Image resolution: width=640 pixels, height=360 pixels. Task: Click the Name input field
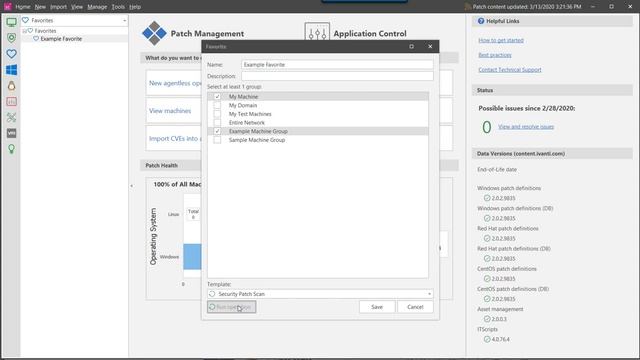point(337,64)
